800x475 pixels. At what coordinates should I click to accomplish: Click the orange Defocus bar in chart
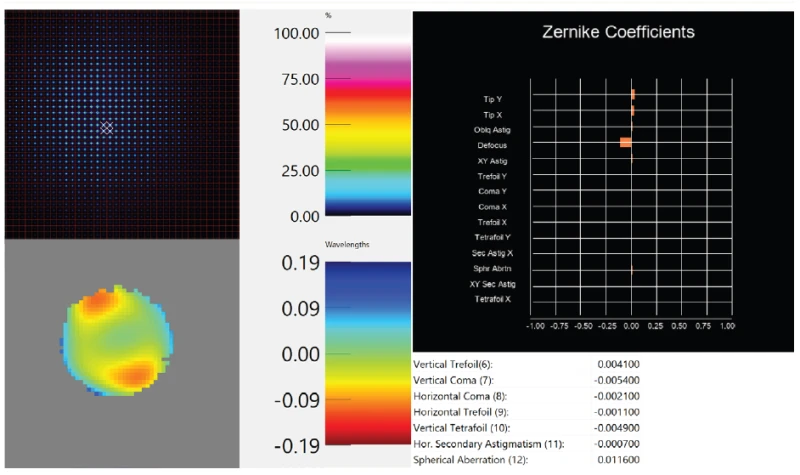625,143
